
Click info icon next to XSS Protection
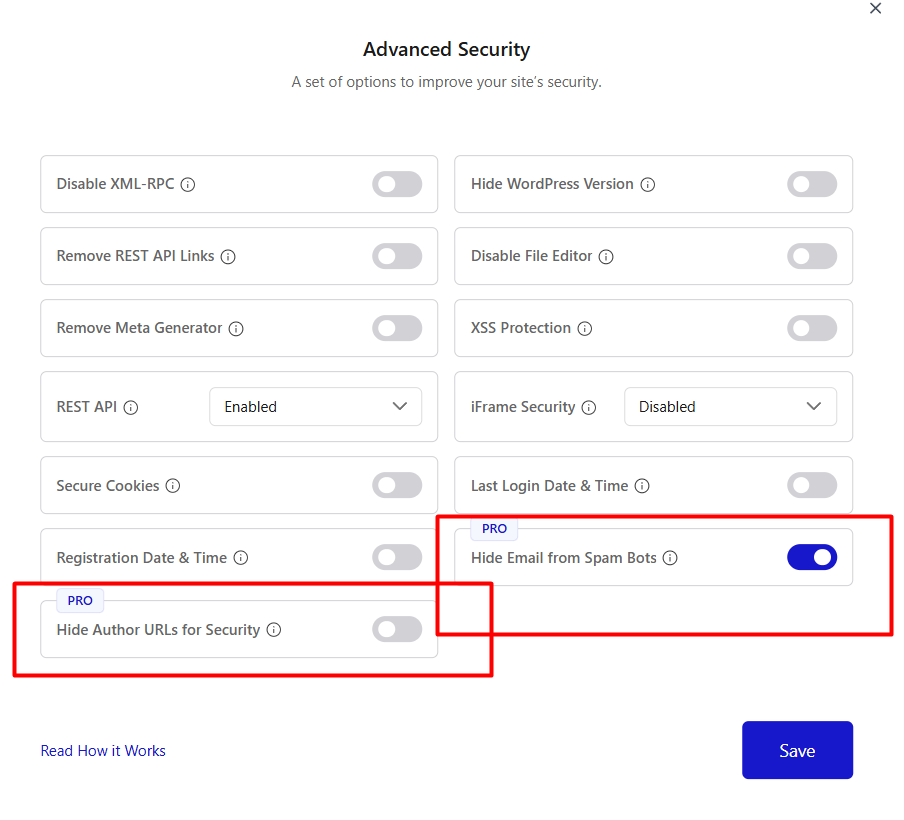click(585, 329)
